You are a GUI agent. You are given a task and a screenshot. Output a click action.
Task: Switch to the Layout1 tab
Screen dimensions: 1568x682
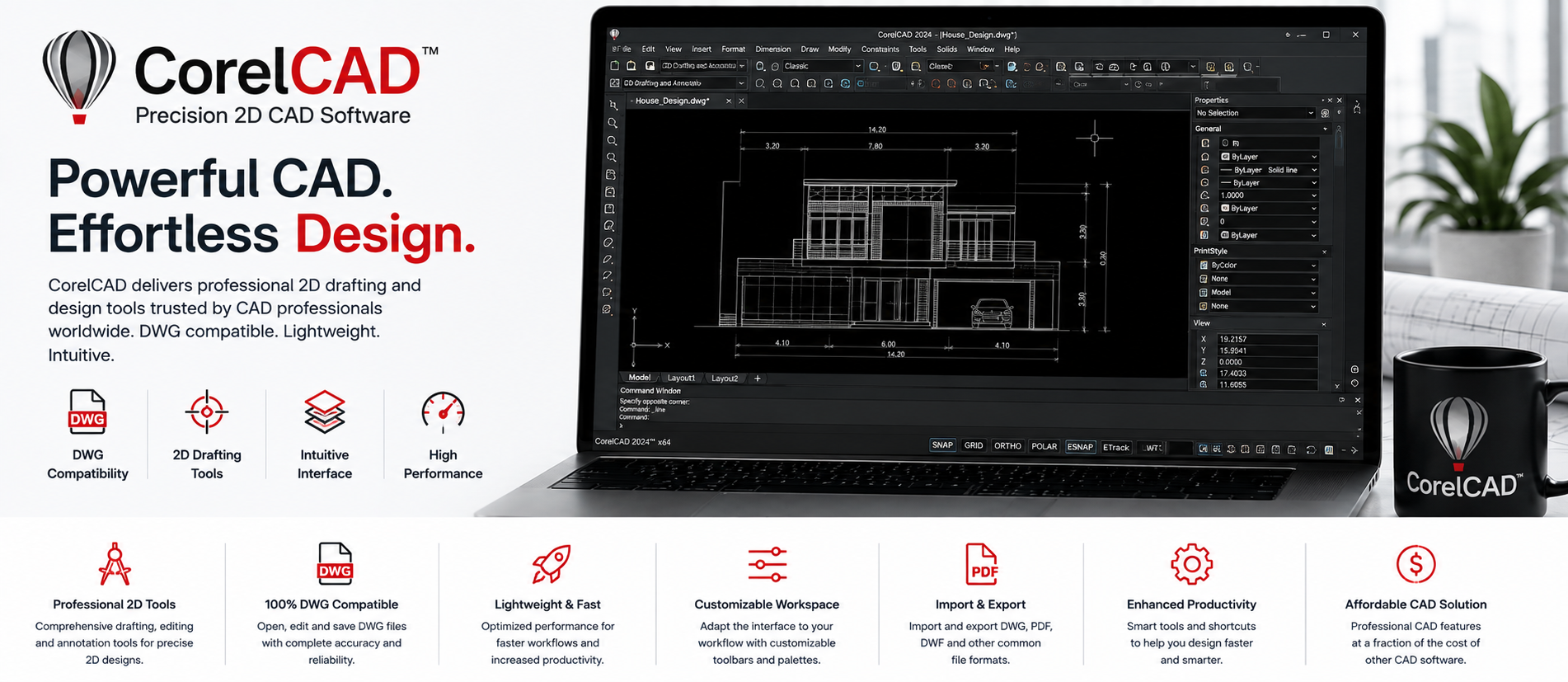(681, 379)
